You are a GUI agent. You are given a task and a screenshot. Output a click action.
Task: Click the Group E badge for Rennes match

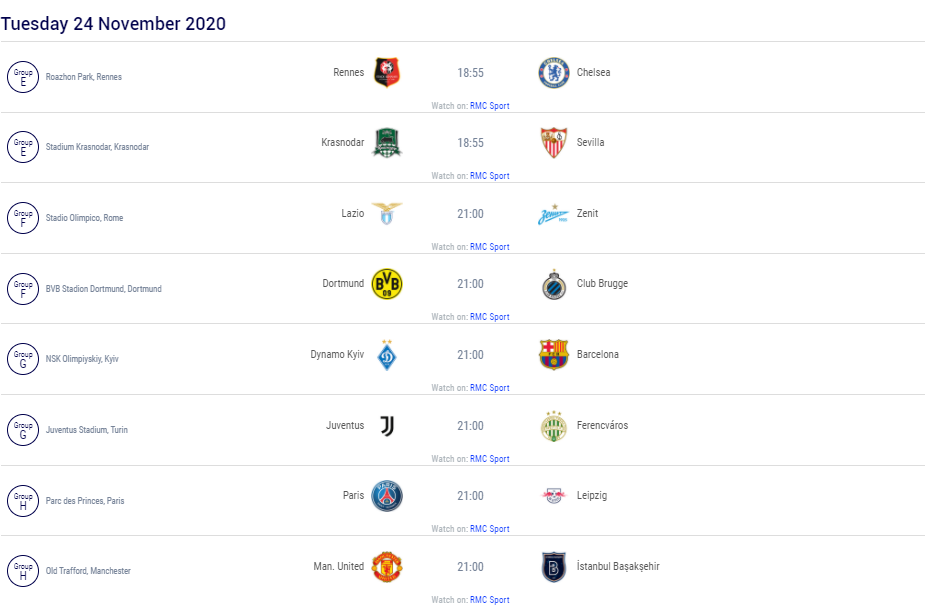click(x=23, y=77)
